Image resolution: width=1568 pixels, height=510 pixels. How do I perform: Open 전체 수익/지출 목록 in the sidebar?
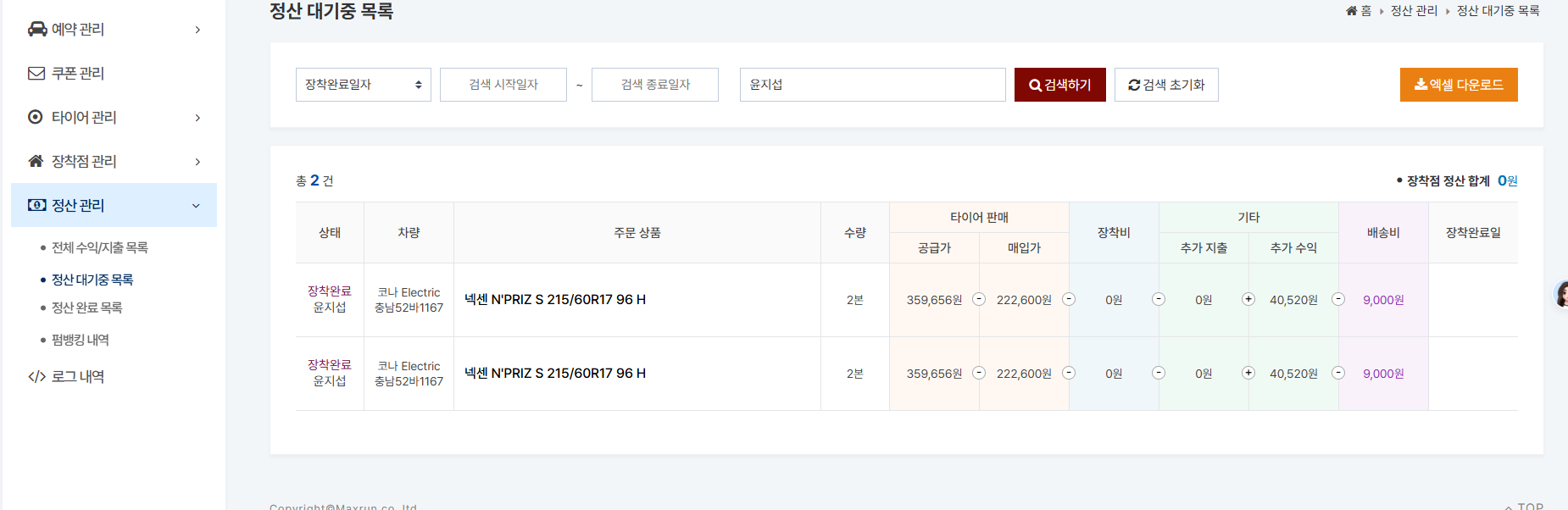pyautogui.click(x=100, y=247)
